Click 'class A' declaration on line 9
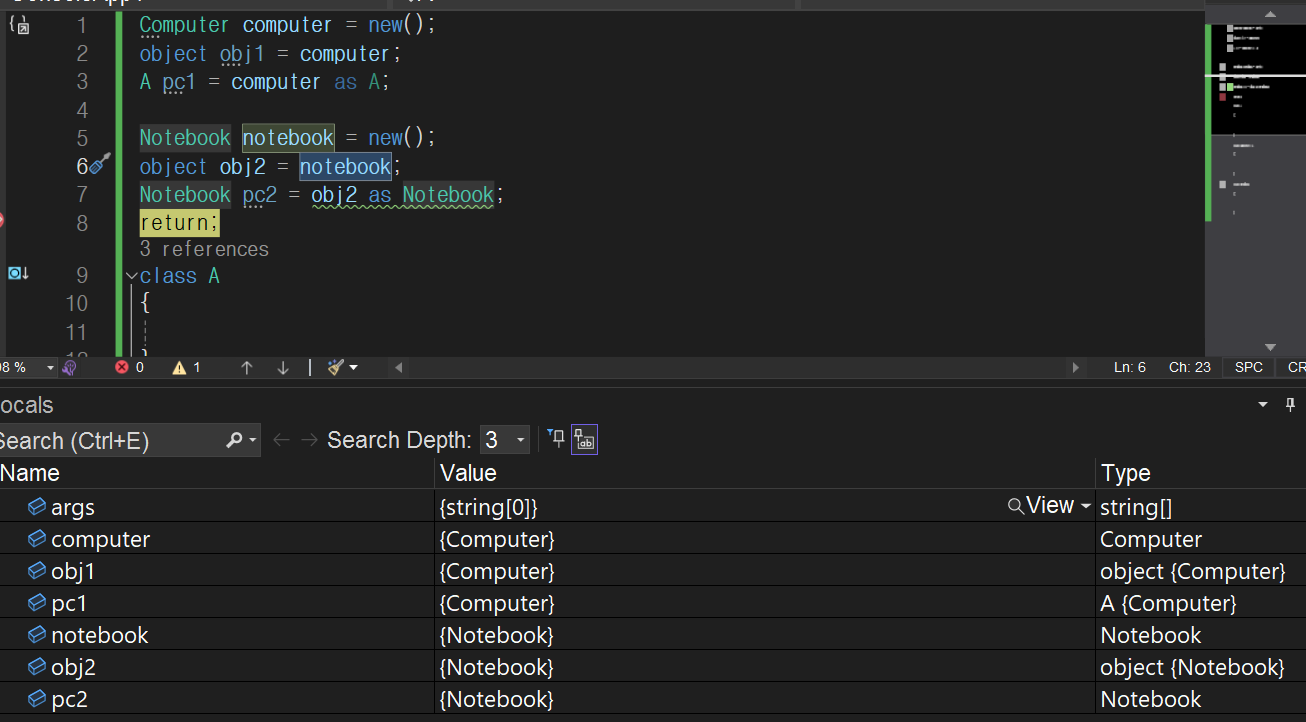 coord(180,276)
